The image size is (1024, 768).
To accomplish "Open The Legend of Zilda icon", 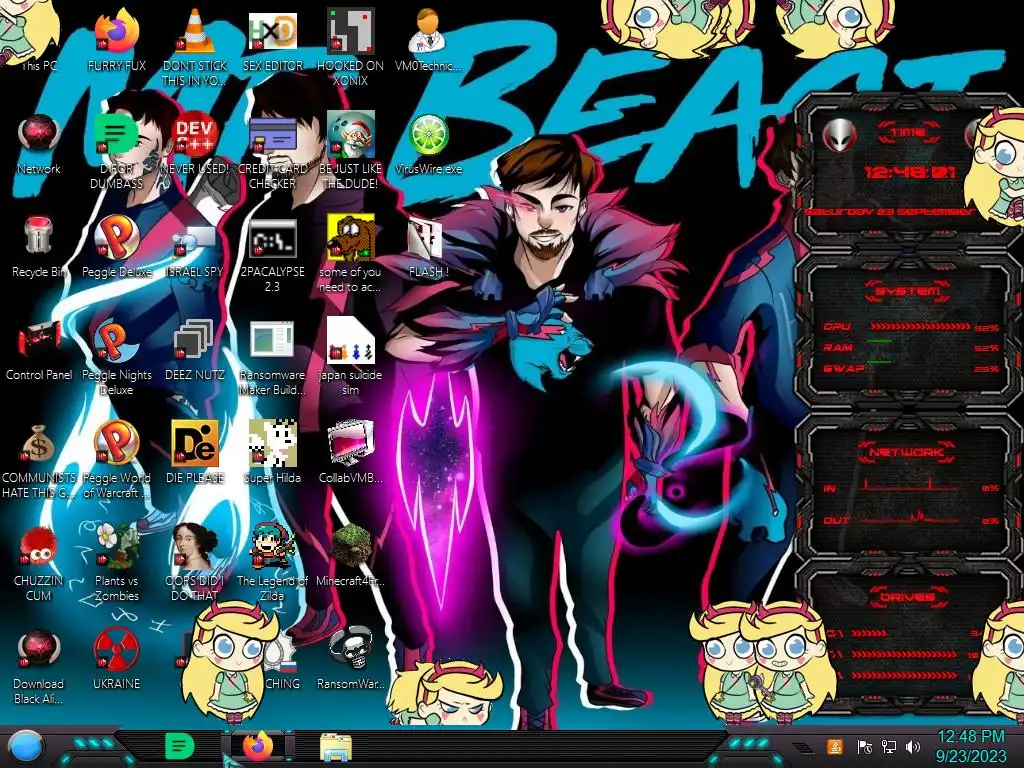I will click(272, 546).
